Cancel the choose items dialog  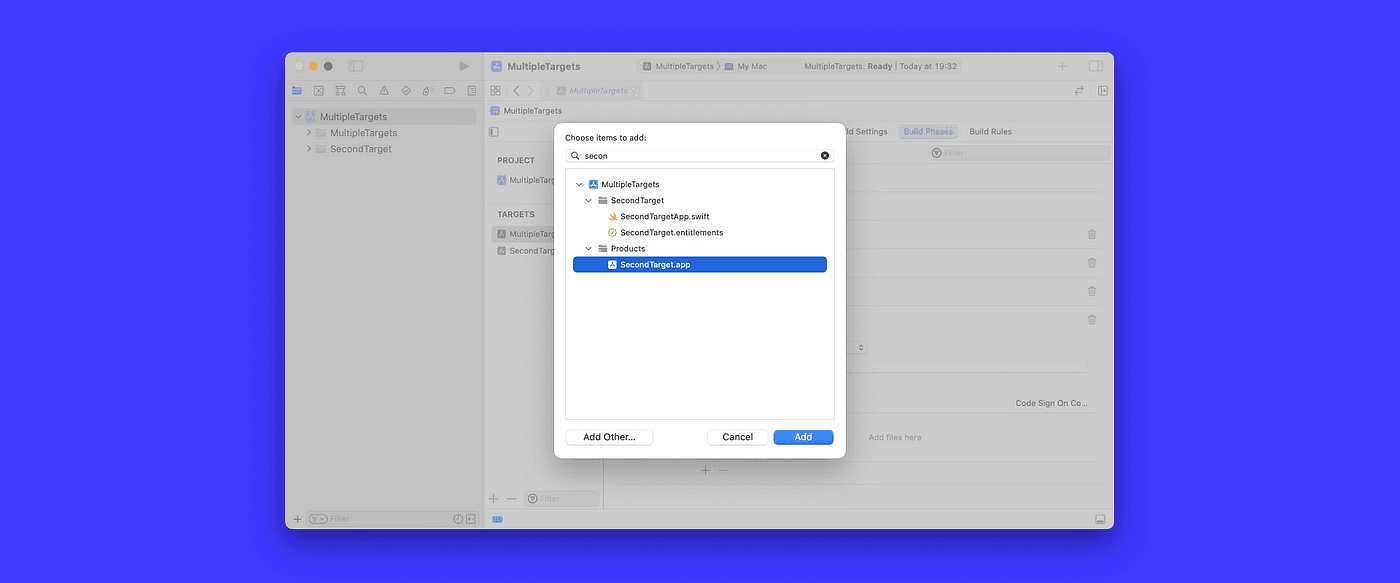pos(738,437)
